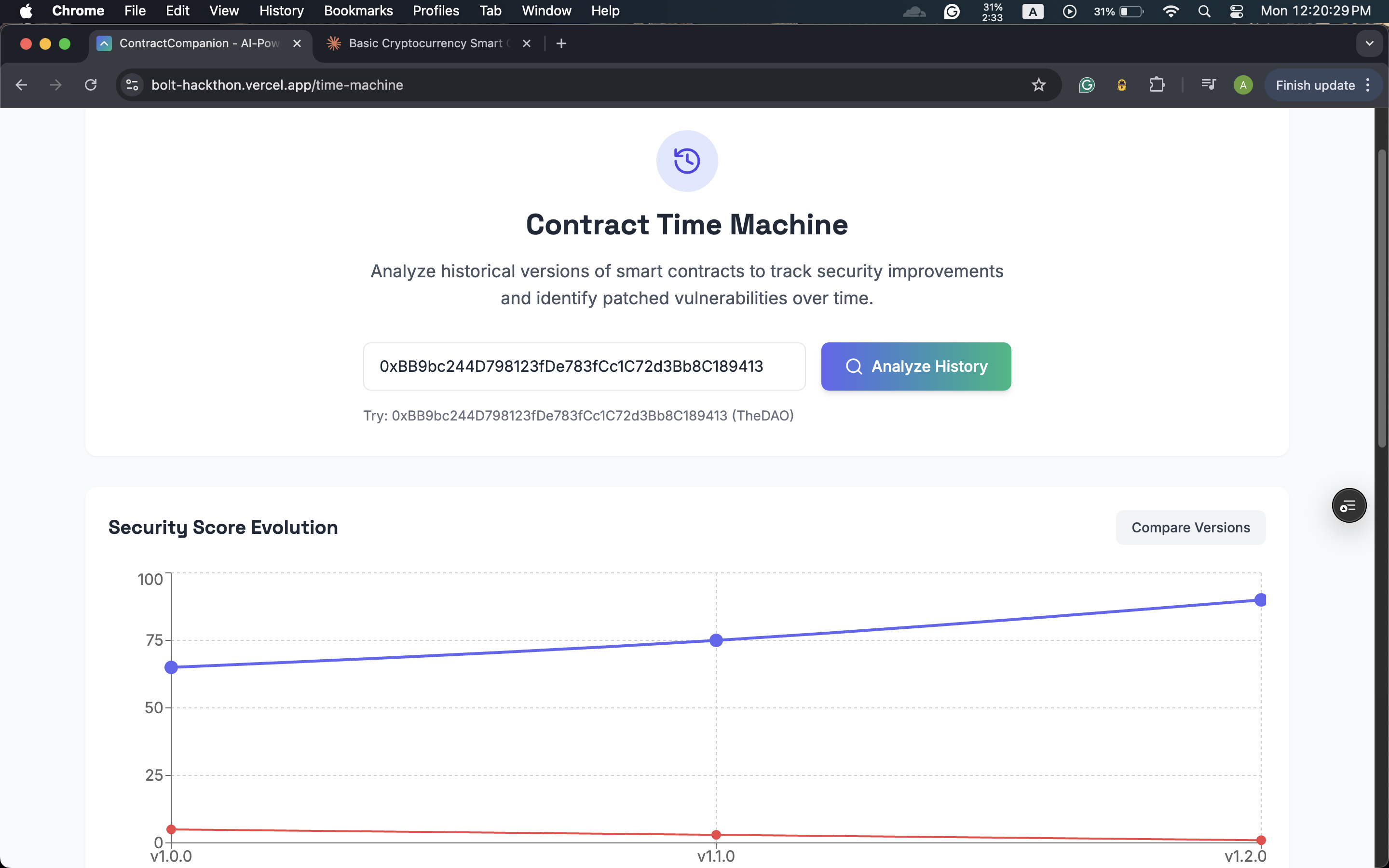This screenshot has height=868, width=1389.
Task: Click the Analyze History button
Action: 915,366
